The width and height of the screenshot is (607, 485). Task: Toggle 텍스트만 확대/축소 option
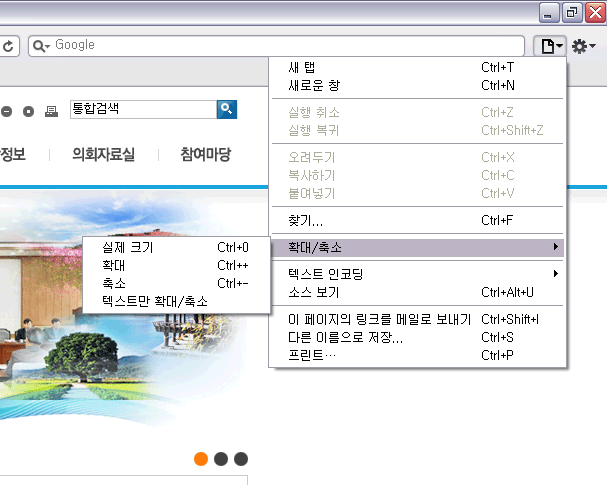(x=176, y=301)
